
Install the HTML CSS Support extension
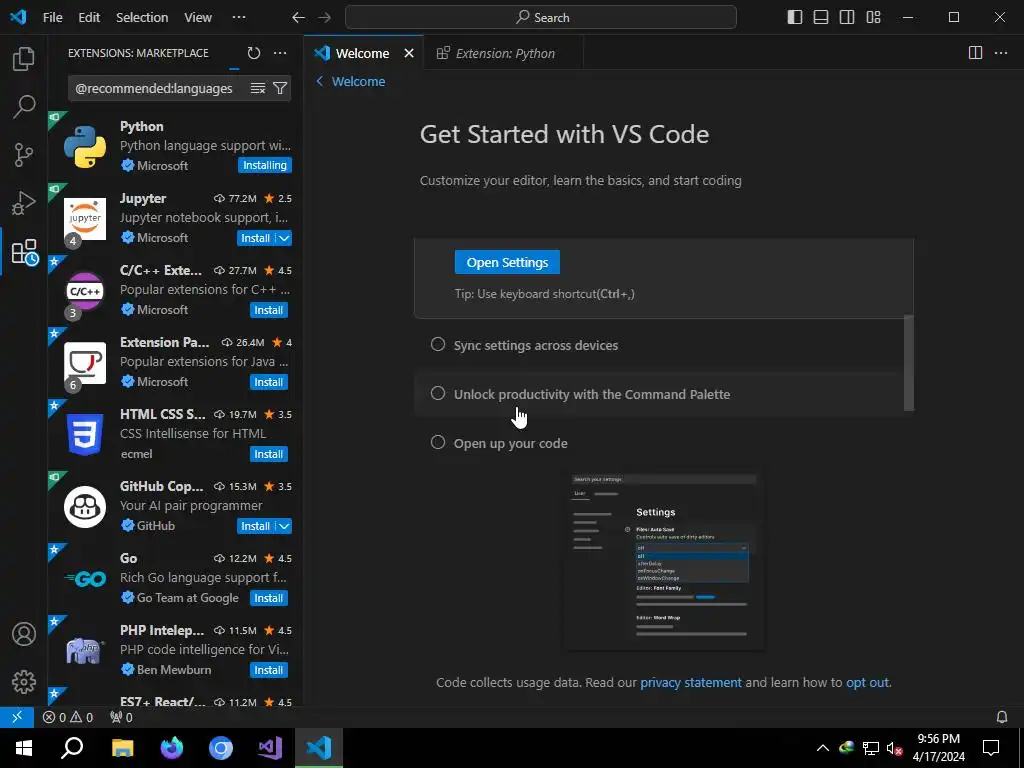(x=268, y=455)
